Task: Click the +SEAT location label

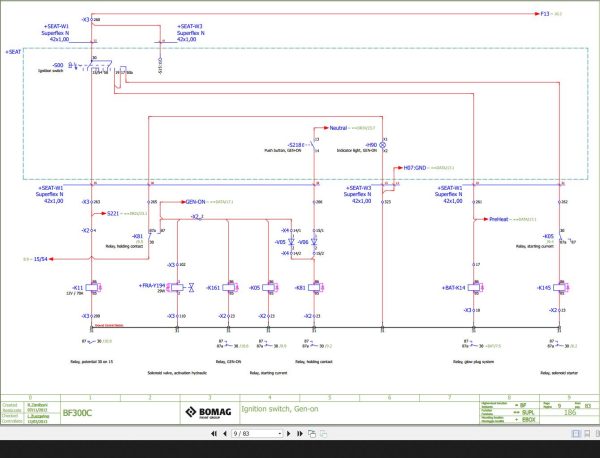Action: pos(13,52)
